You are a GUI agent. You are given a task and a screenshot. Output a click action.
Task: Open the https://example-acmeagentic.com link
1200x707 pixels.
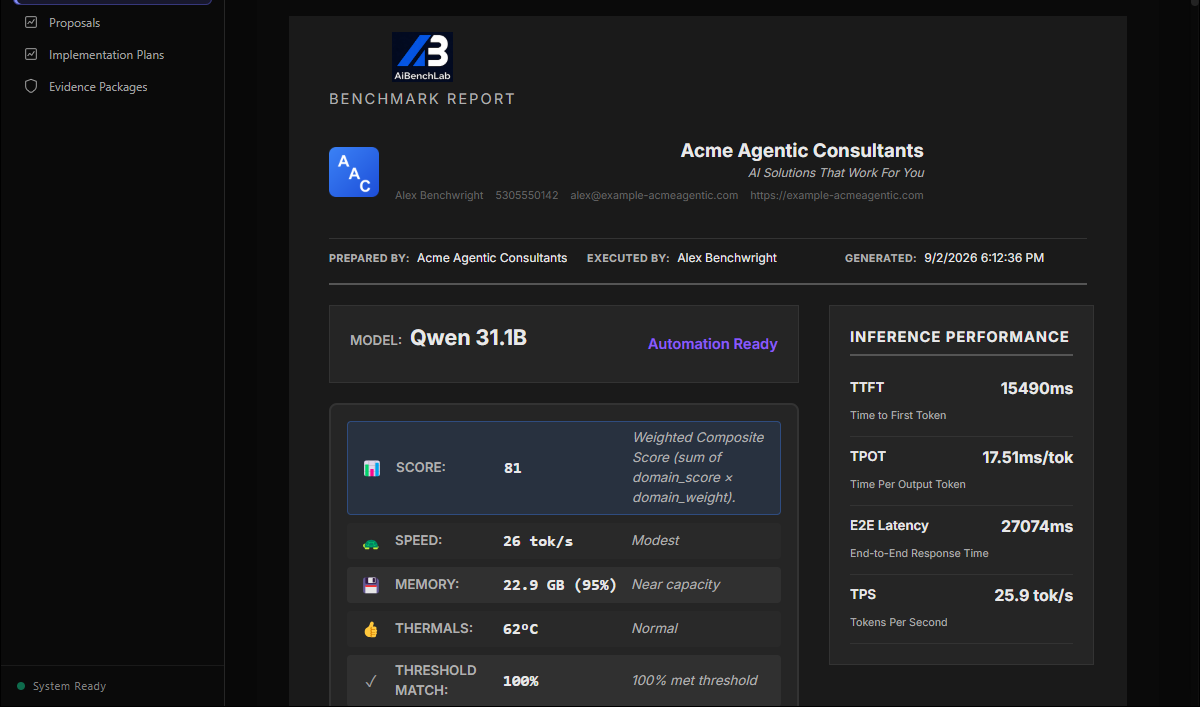(837, 195)
